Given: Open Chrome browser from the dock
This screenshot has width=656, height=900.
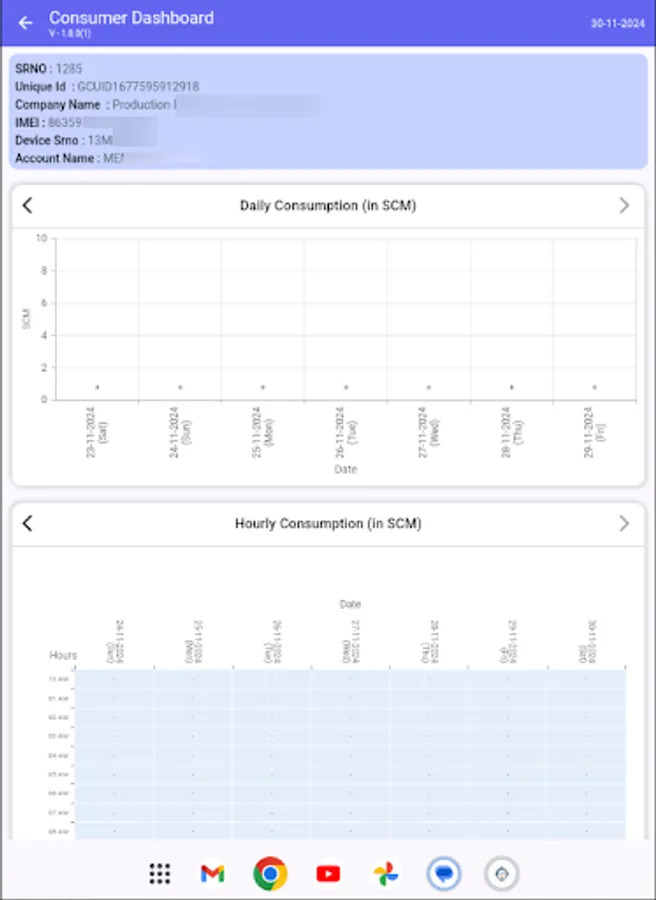Looking at the screenshot, I should (x=270, y=873).
